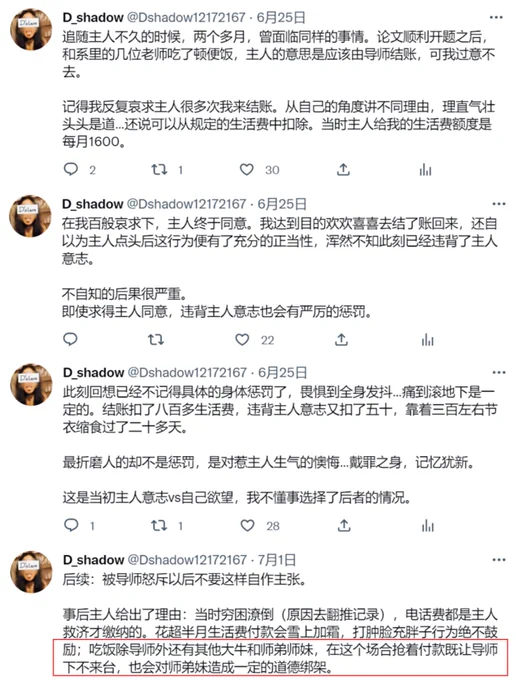View analytics of the second tweet
Viewport: 516px width, 680px height.
[x=427, y=340]
